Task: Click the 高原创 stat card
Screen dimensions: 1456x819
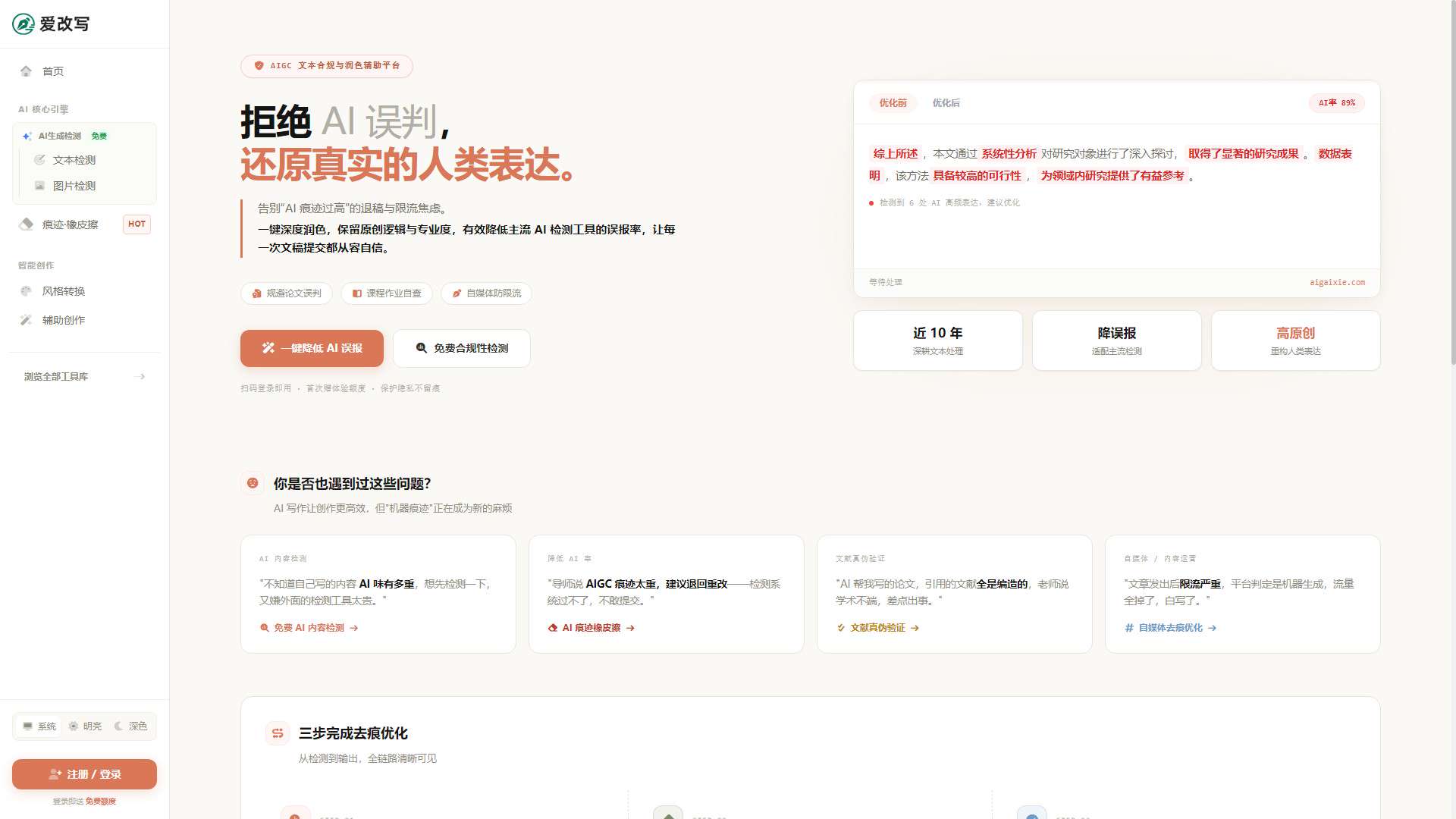Action: 1295,340
